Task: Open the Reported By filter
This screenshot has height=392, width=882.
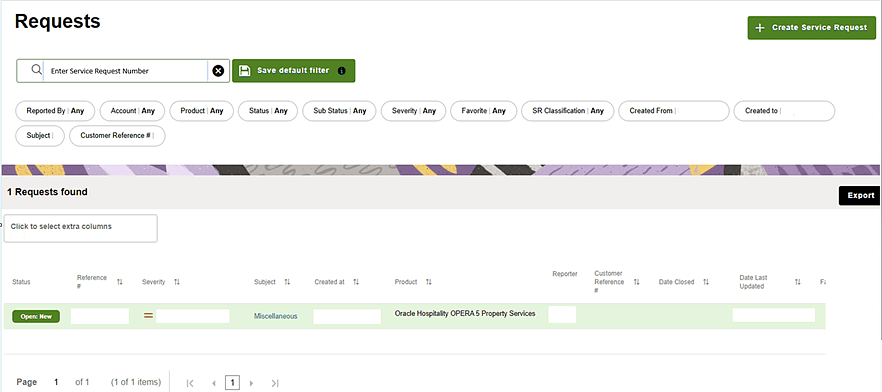Action: pyautogui.click(x=55, y=111)
